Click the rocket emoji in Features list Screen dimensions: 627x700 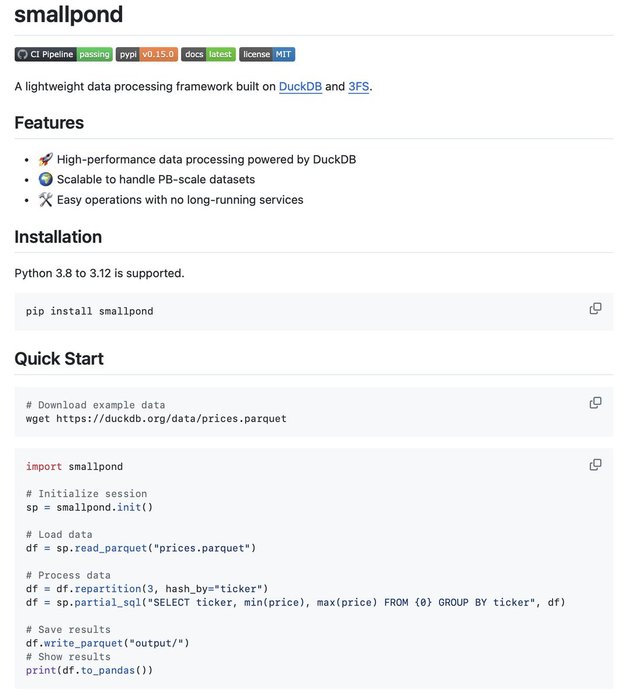[45, 159]
